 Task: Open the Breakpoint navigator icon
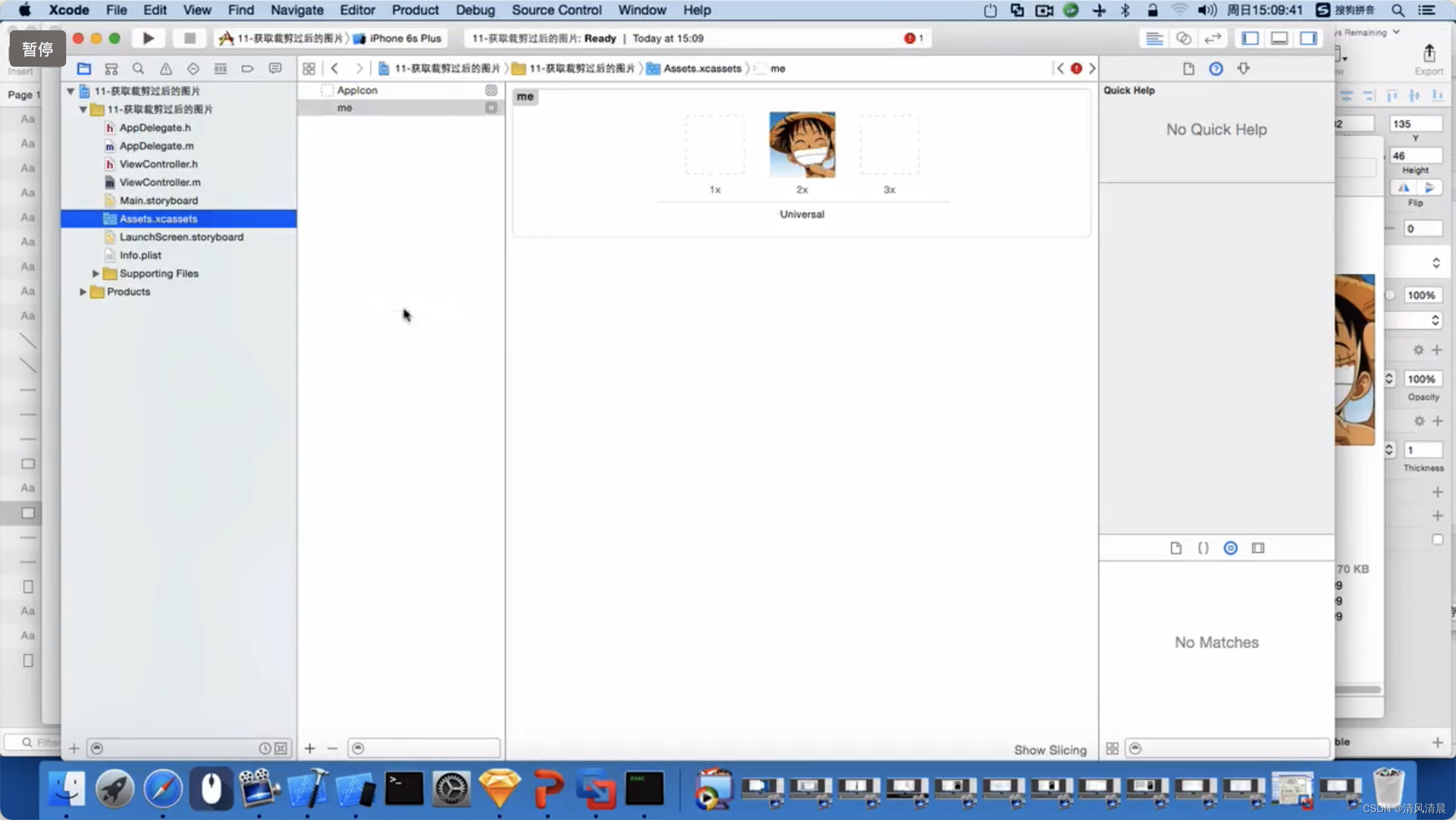click(x=248, y=69)
